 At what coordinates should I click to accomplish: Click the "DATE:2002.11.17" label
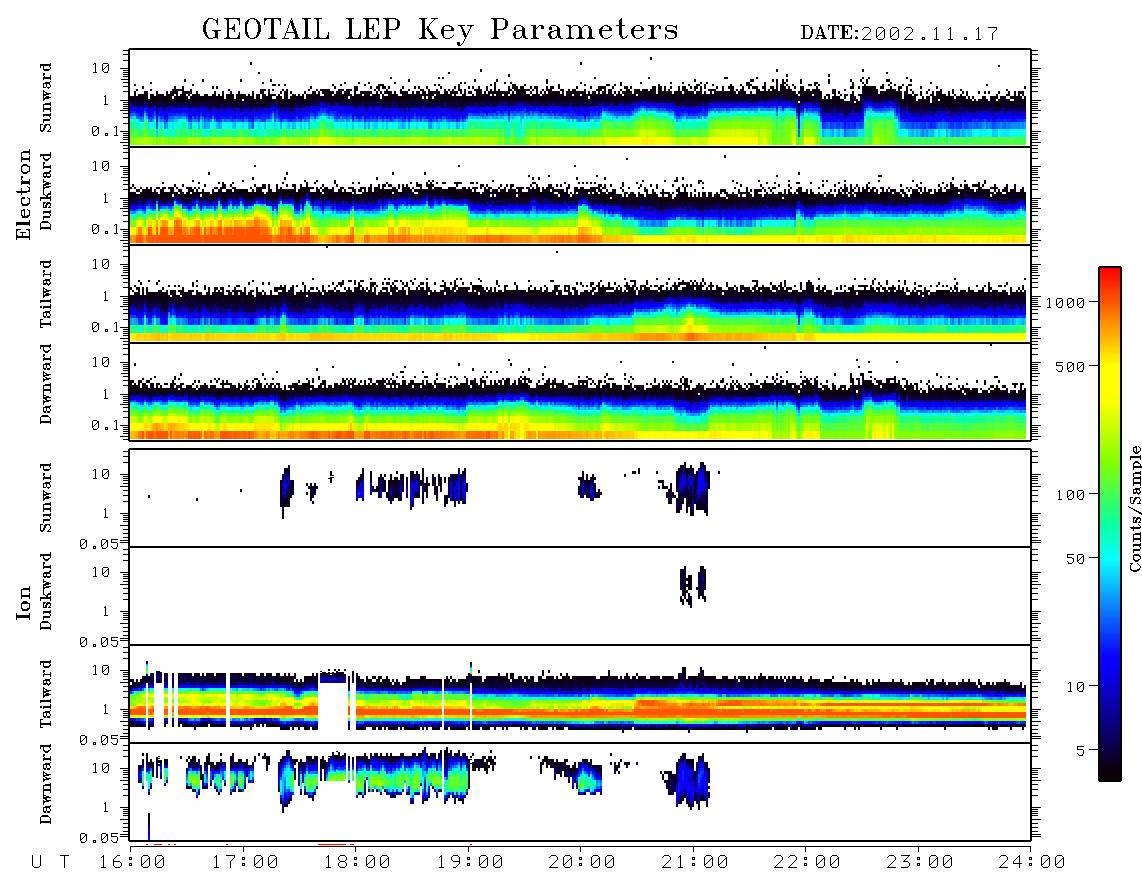pyautogui.click(x=899, y=34)
